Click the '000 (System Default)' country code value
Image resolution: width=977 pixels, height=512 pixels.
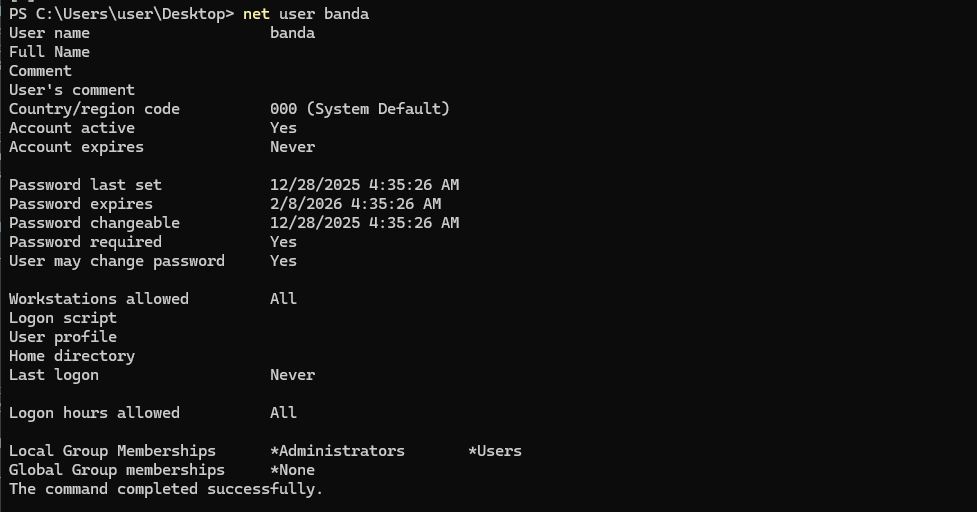tap(359, 109)
